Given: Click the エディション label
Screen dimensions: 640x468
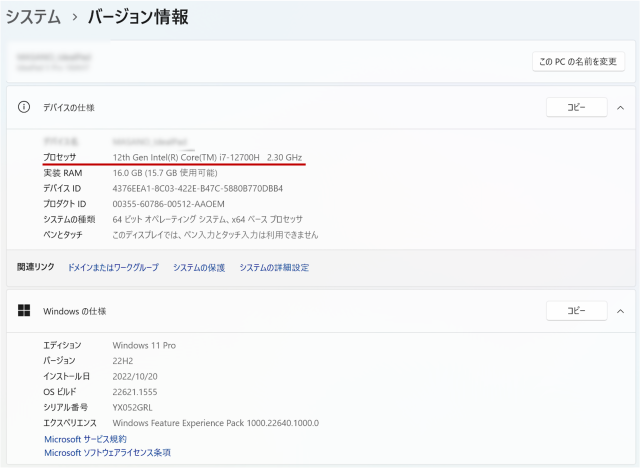Looking at the screenshot, I should [62, 345].
